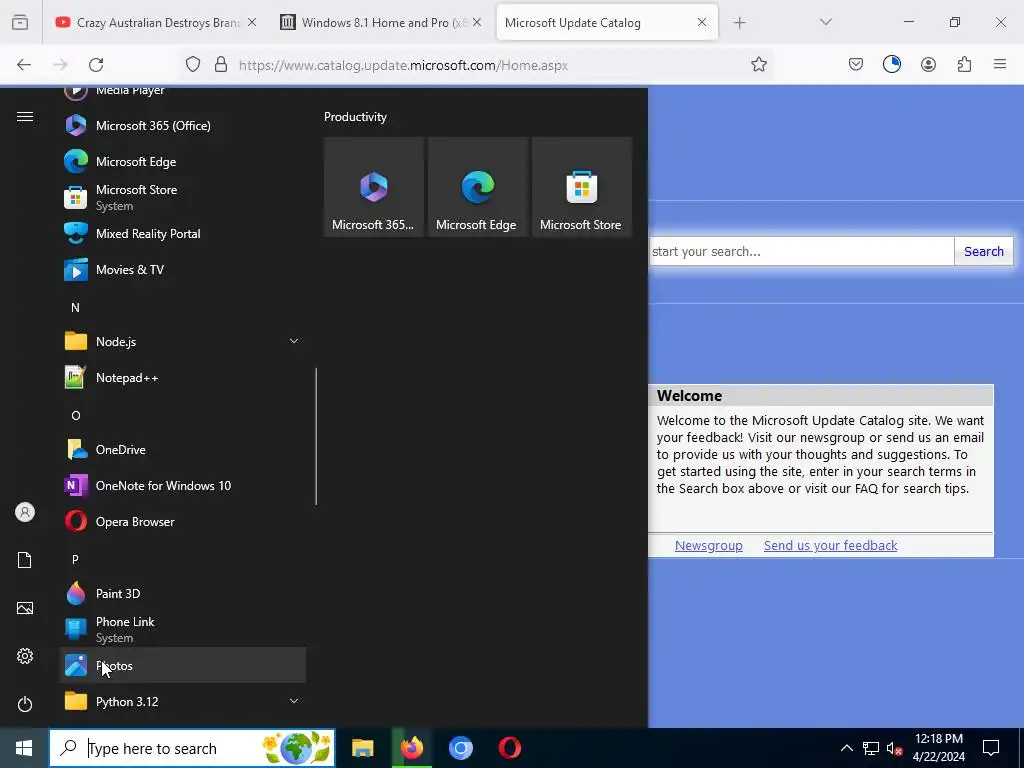1024x768 pixels.
Task: Open Phone Link app
Action: pos(183,629)
